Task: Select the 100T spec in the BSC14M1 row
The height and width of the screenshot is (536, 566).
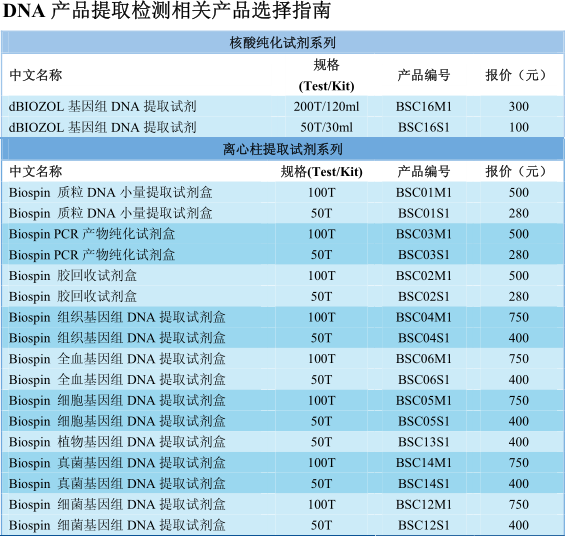Action: point(321,463)
